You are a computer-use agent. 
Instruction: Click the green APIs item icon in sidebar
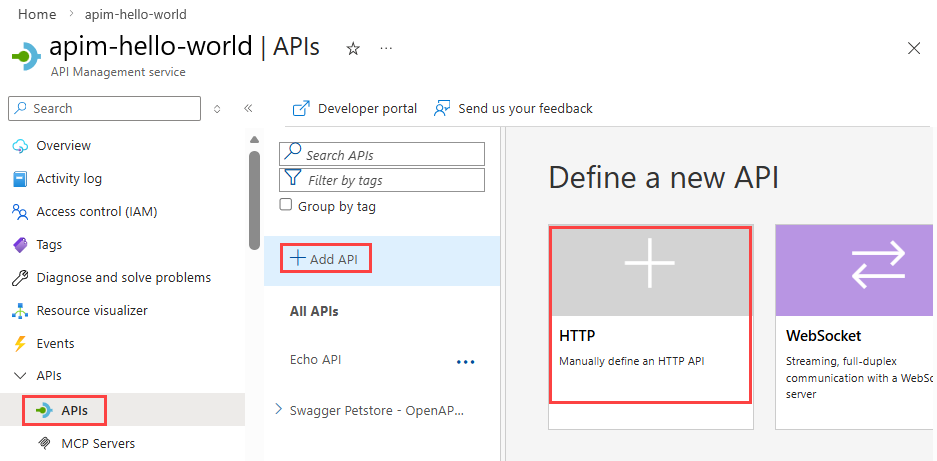(x=44, y=411)
